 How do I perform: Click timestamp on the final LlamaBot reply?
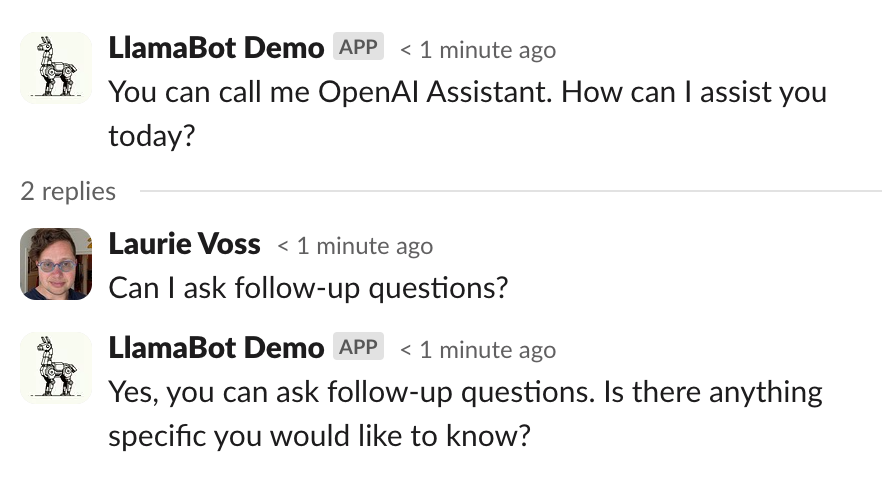pyautogui.click(x=478, y=351)
